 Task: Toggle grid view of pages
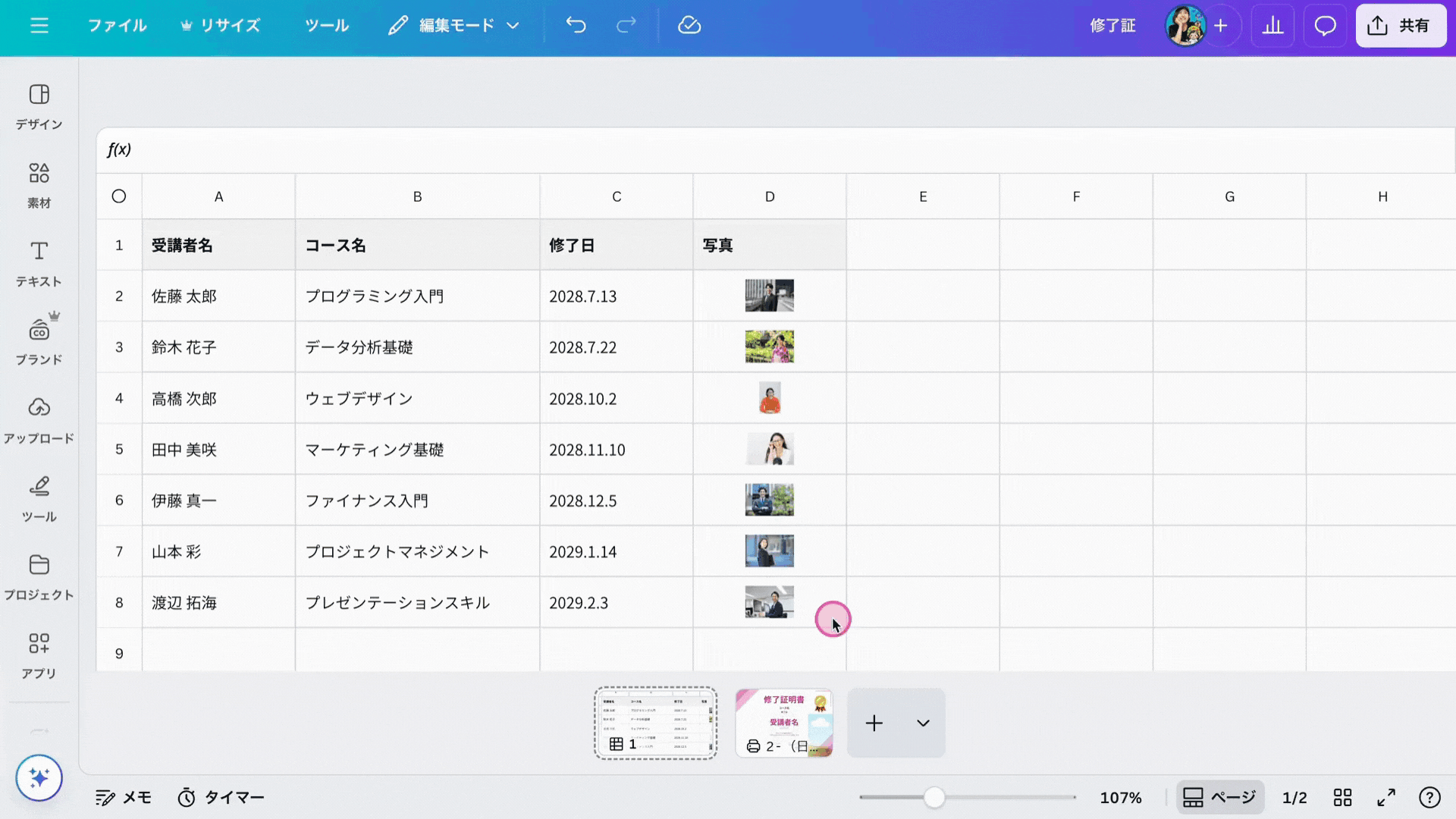click(x=1342, y=797)
